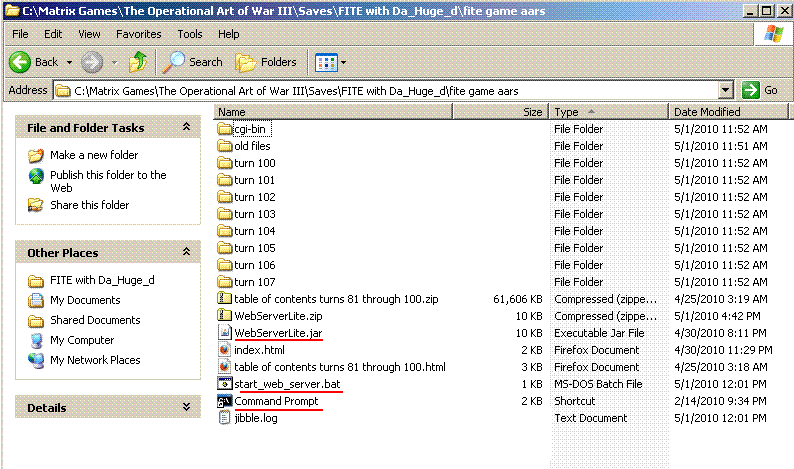Go to FITE with Da_Huge_d folder
Screen dimensions: 794x469
[102, 280]
